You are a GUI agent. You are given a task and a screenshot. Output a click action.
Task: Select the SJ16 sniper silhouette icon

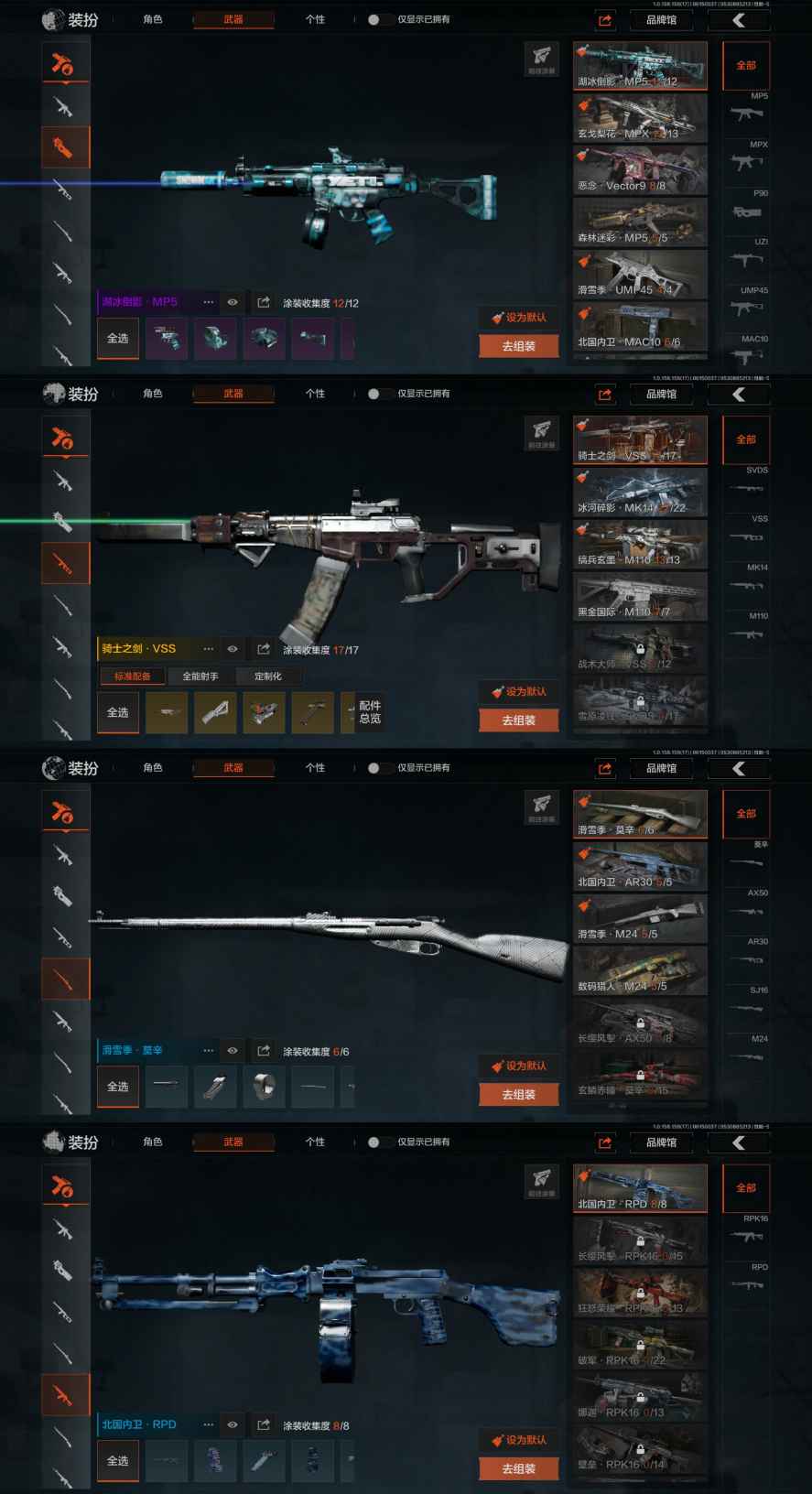coord(746,1008)
